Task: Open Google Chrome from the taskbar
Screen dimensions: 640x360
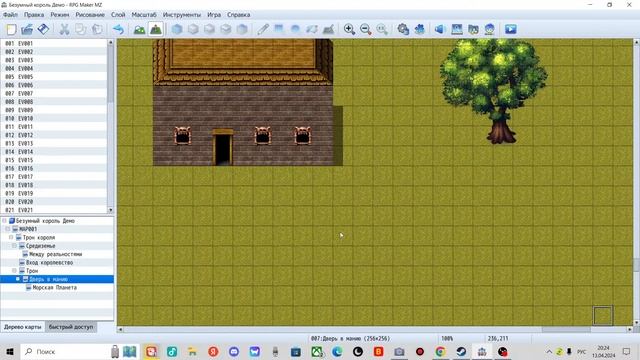Action: [x=440, y=351]
